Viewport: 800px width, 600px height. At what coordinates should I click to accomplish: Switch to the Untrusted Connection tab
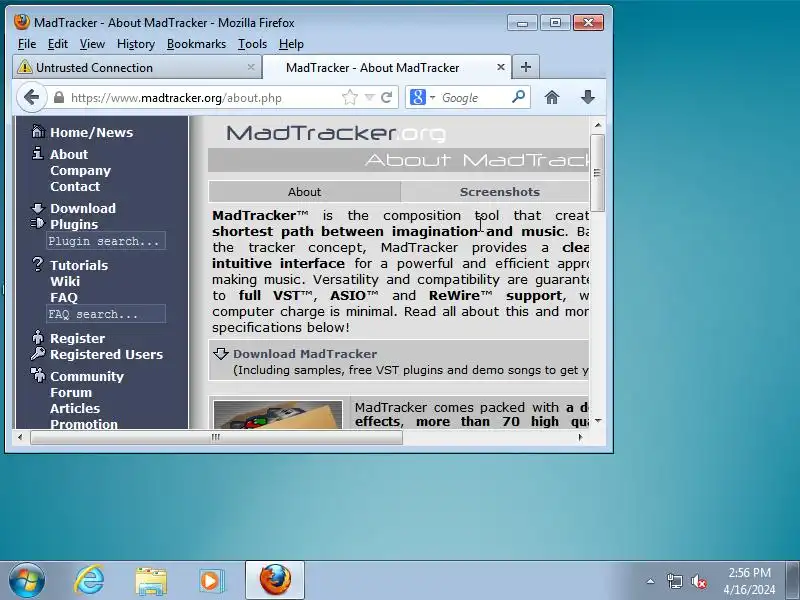(x=137, y=67)
